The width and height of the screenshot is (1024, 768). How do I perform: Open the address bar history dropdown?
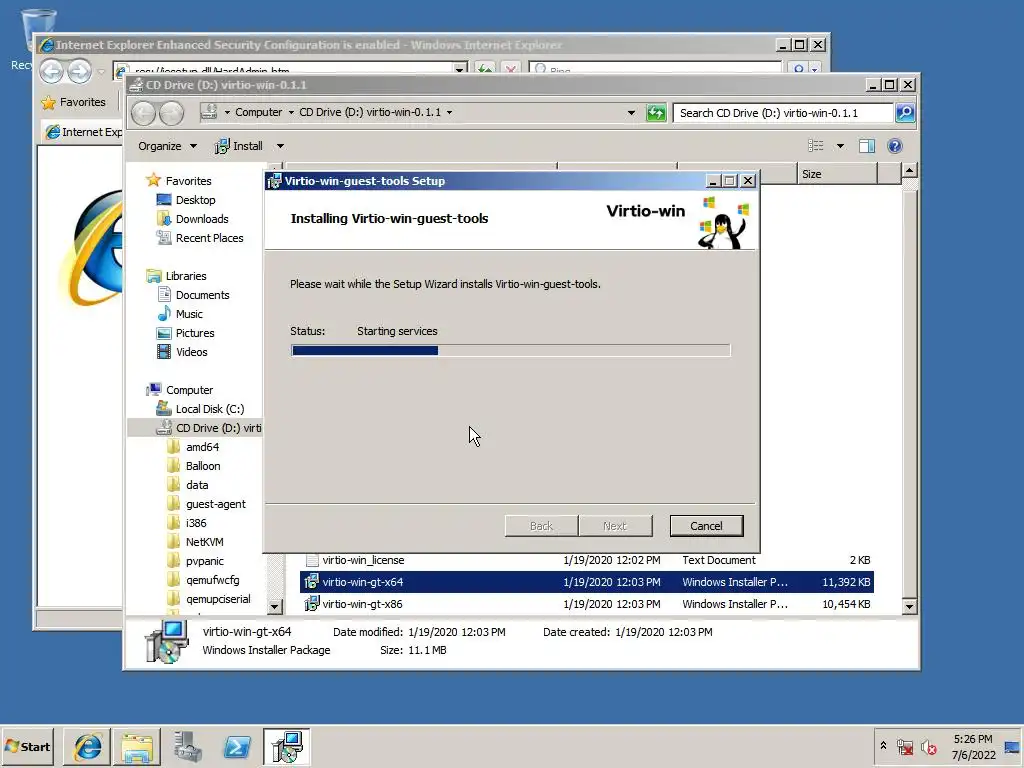(631, 112)
